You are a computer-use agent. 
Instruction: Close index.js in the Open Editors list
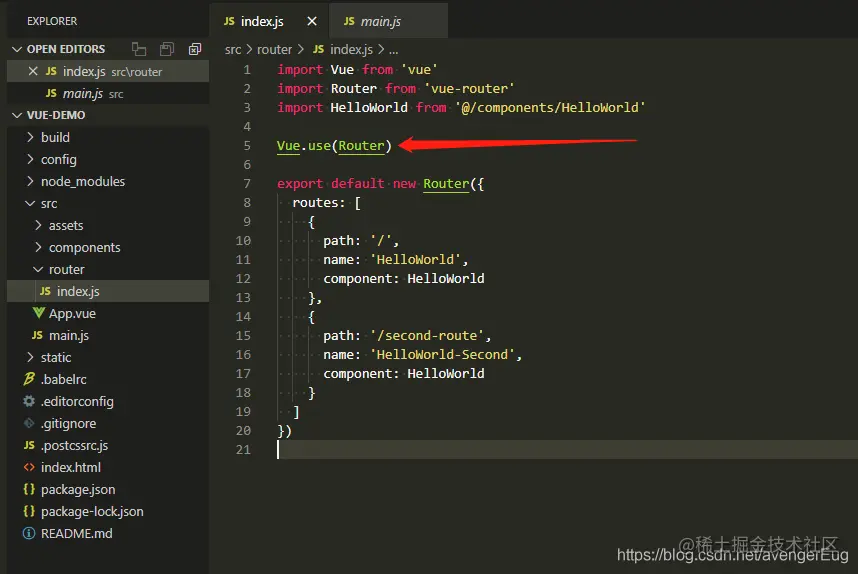coord(33,71)
